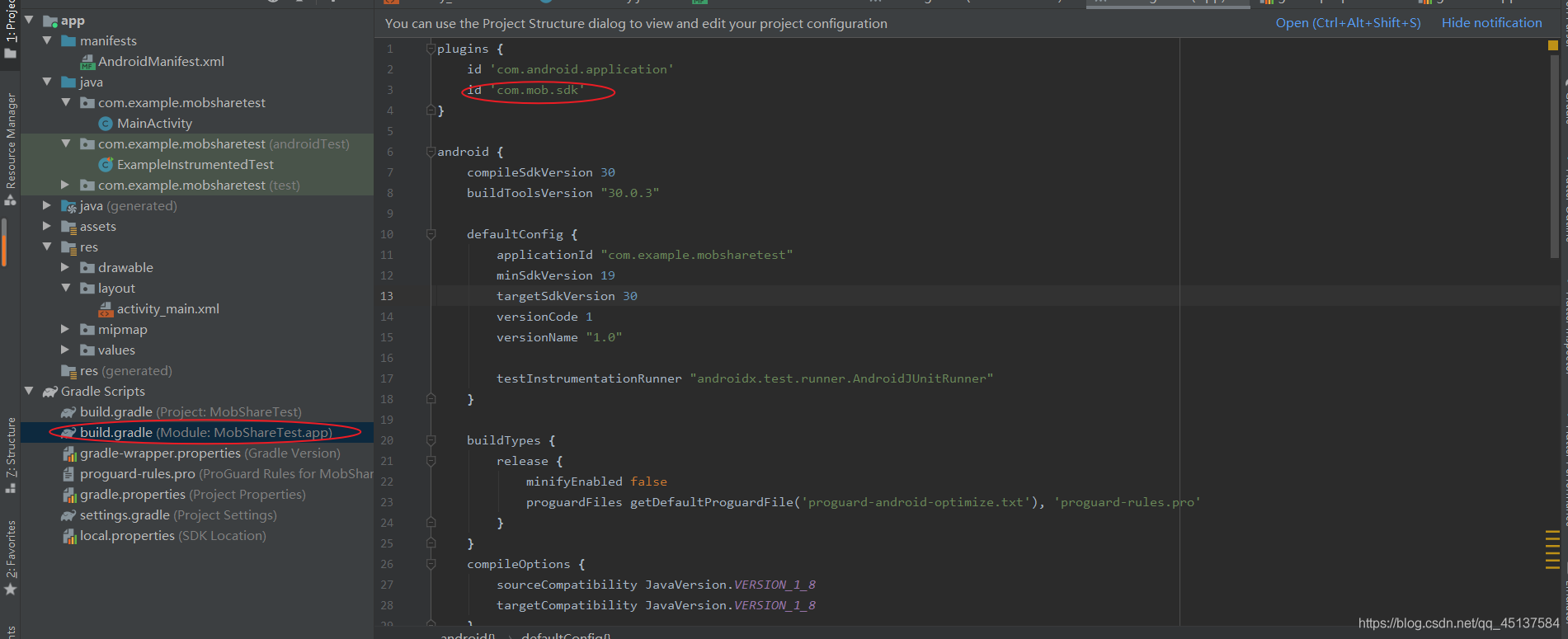Fold compileOptions block at line 26
Image resolution: width=1568 pixels, height=639 pixels.
click(431, 564)
